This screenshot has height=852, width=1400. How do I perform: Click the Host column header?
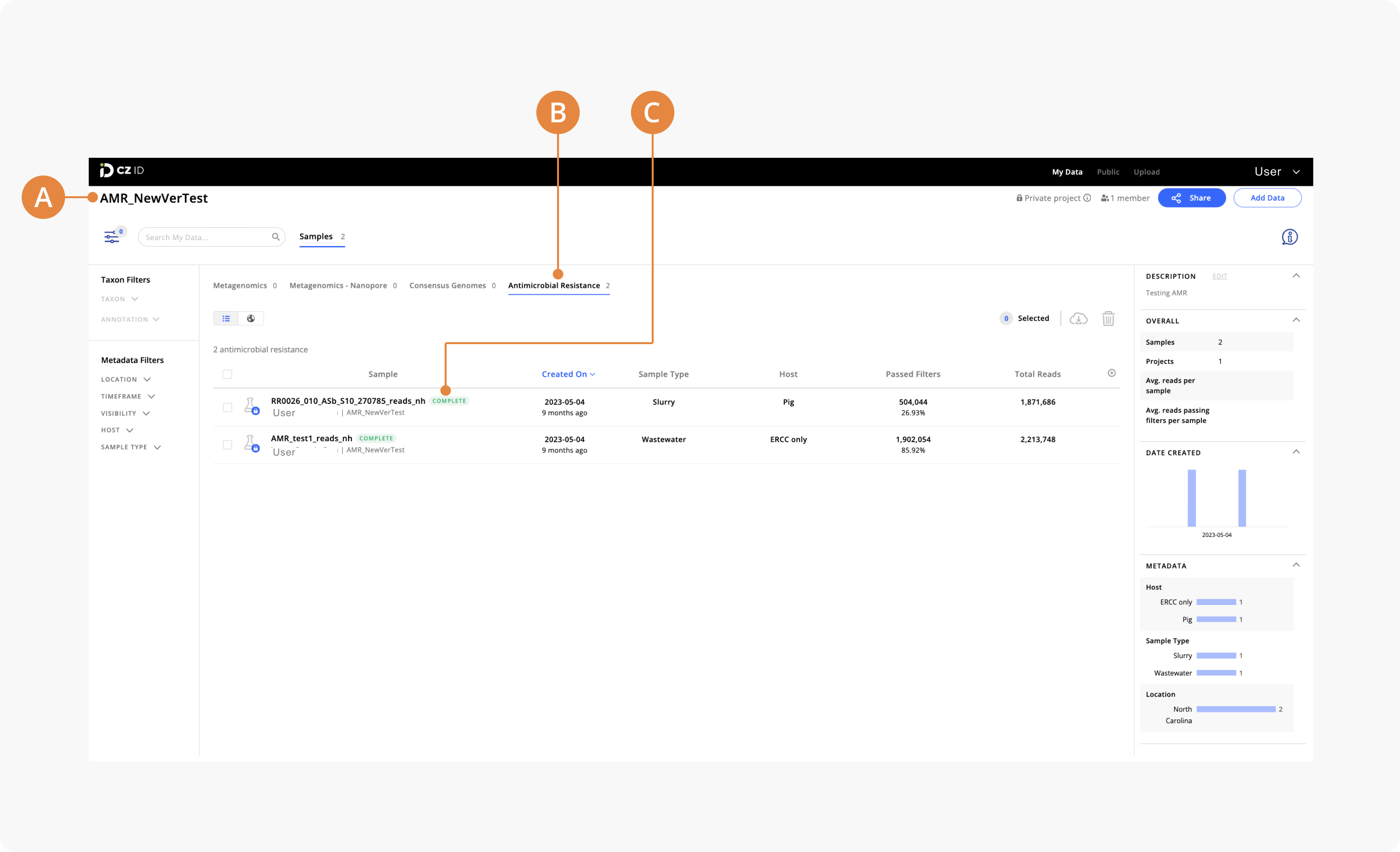788,374
